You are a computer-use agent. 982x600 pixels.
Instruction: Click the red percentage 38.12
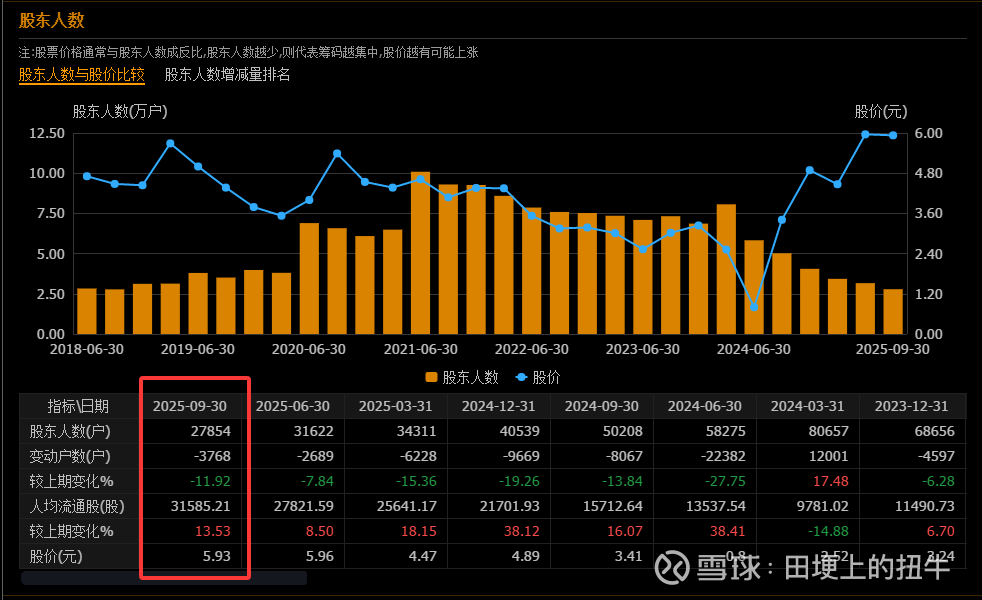(x=522, y=531)
